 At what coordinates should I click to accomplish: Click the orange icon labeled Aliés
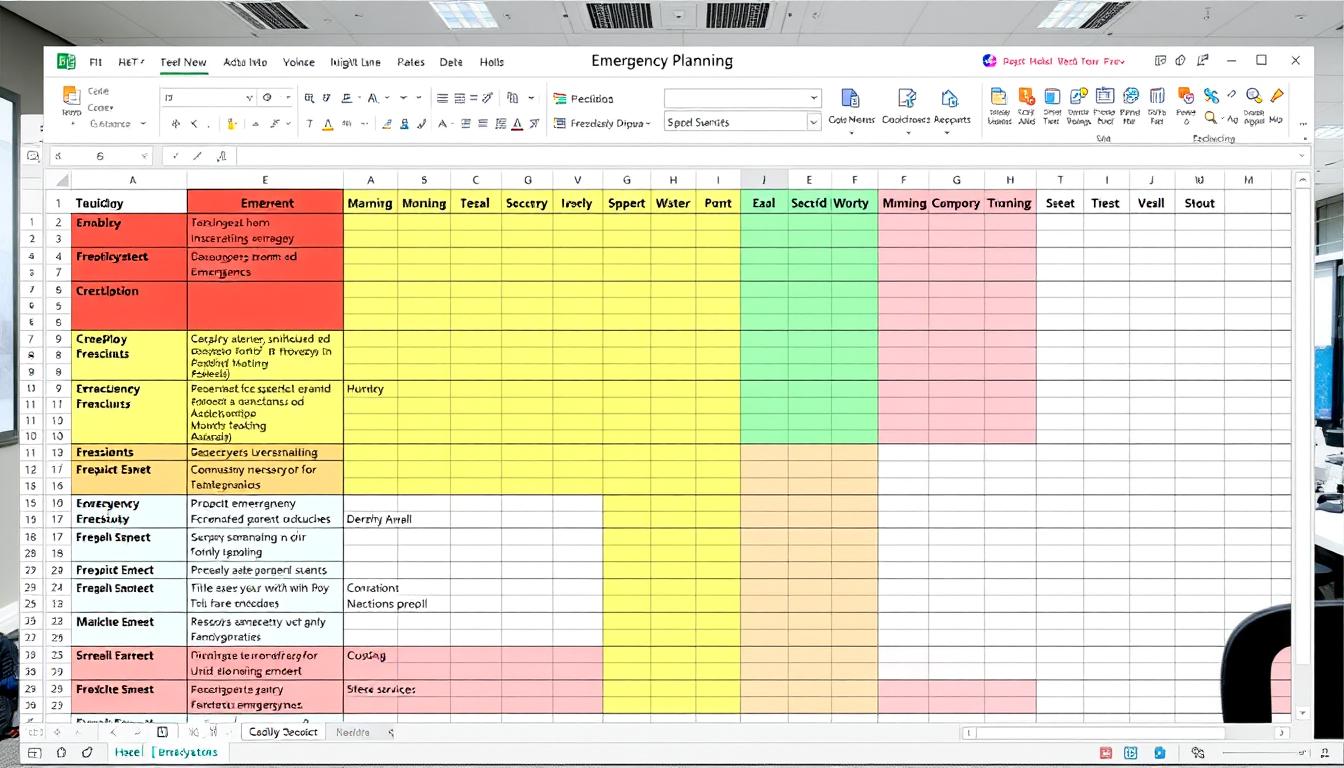click(1026, 96)
